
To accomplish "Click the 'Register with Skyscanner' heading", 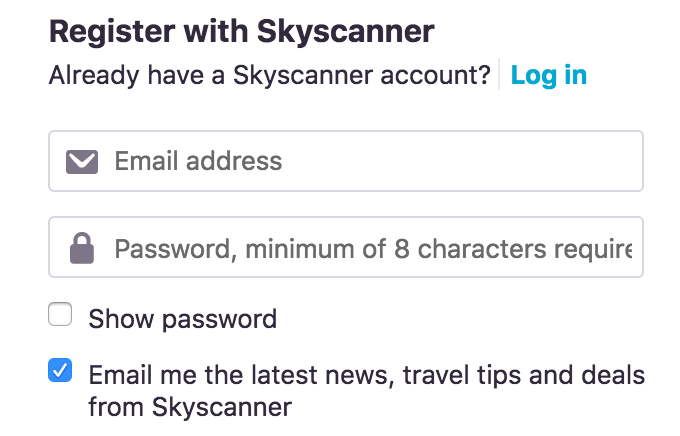I will coord(241,31).
